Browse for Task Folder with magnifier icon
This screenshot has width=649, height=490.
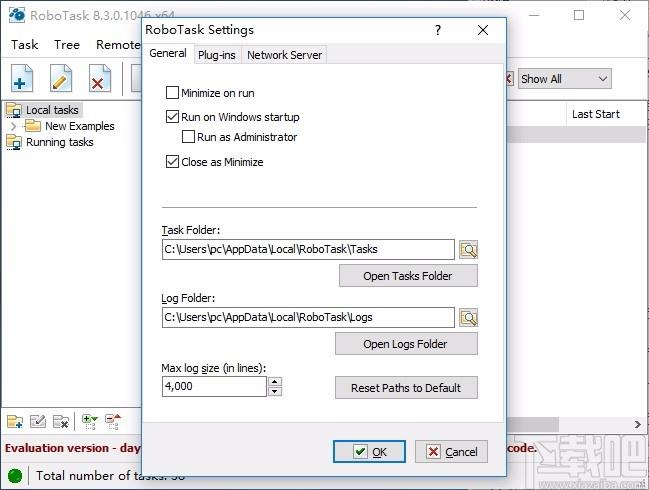pos(469,250)
